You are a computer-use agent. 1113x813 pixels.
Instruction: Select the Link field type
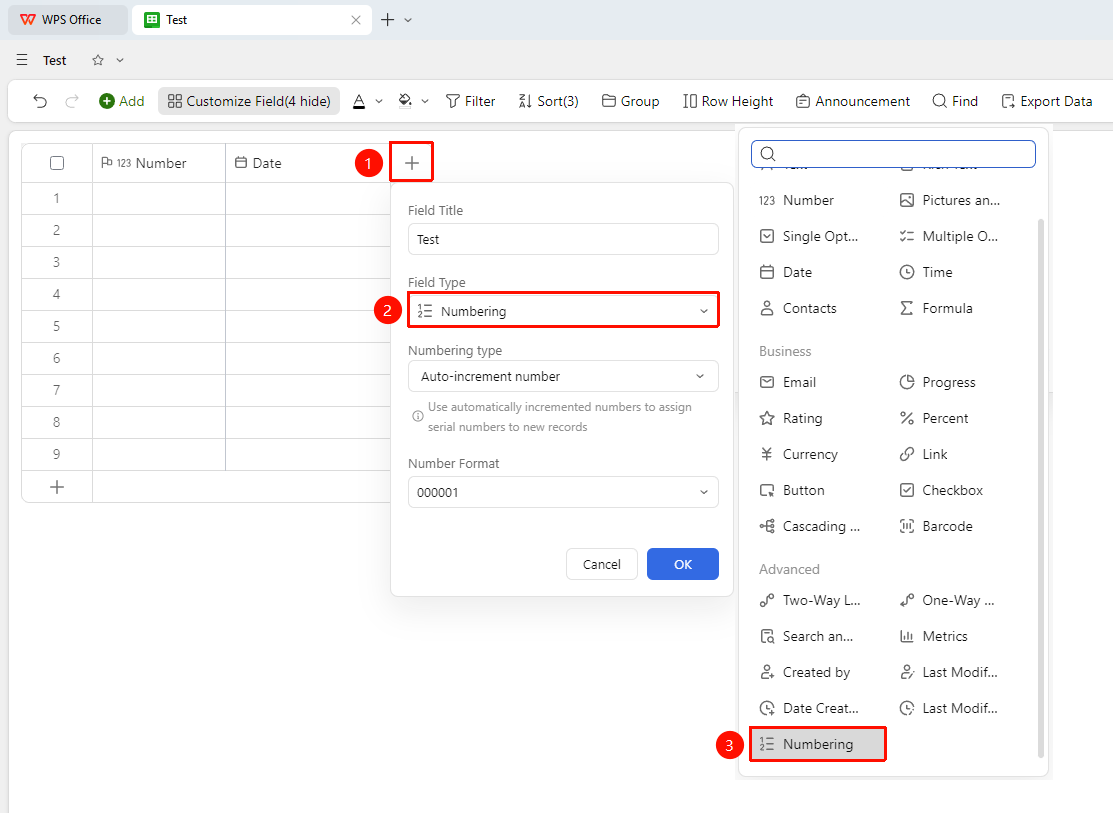pos(923,454)
